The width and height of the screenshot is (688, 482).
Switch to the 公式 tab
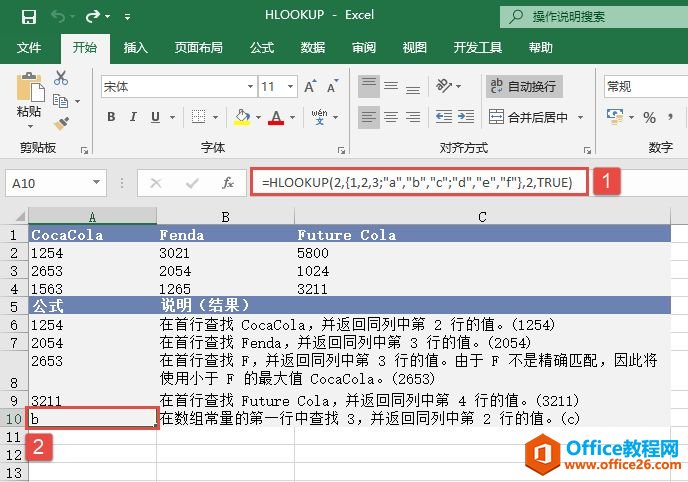262,47
